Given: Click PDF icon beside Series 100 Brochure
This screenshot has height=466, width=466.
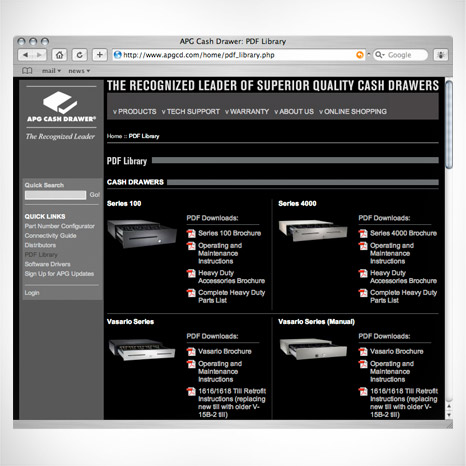Looking at the screenshot, I should pyautogui.click(x=191, y=233).
